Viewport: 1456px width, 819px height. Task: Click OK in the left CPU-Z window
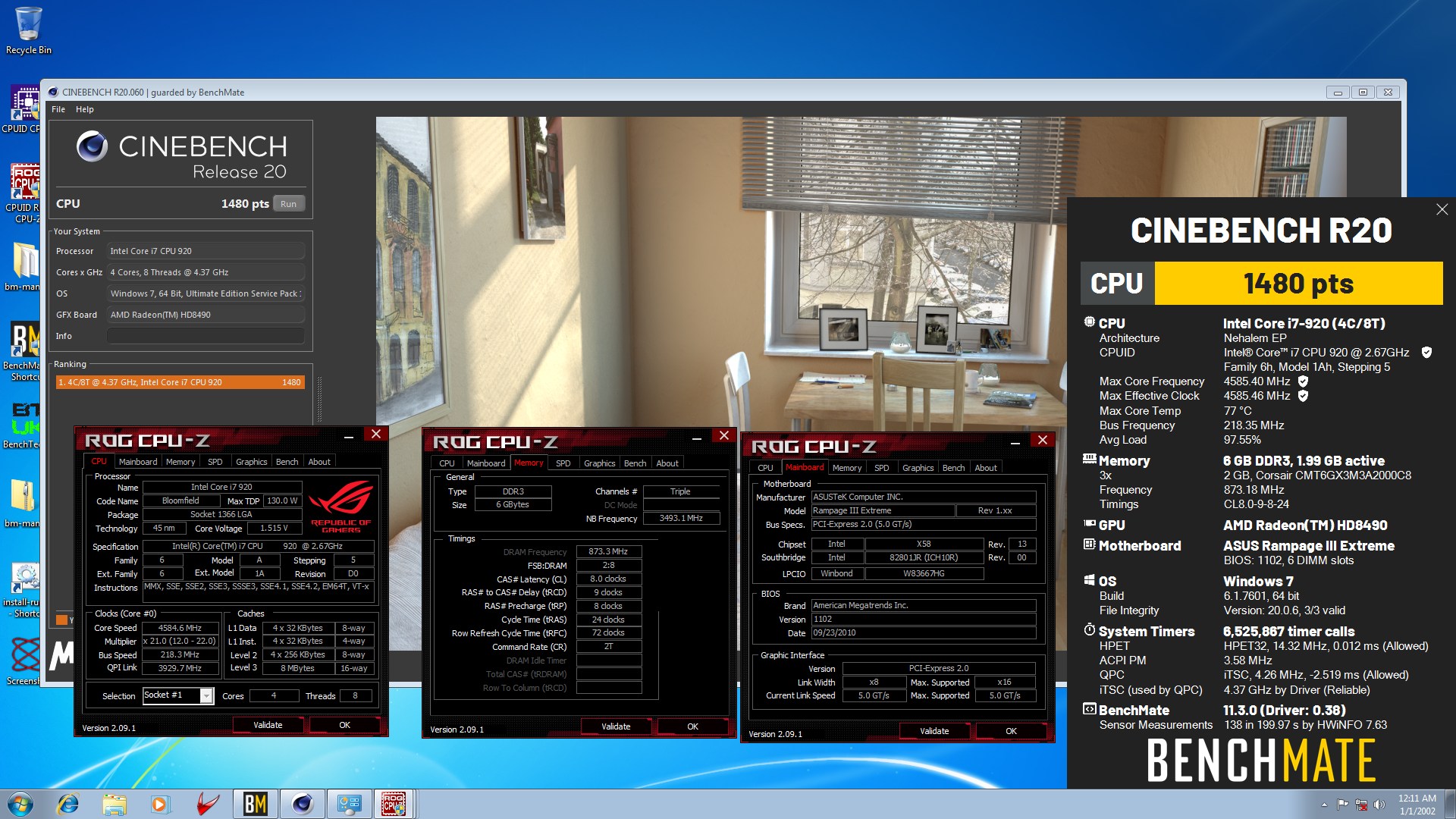pyautogui.click(x=345, y=725)
